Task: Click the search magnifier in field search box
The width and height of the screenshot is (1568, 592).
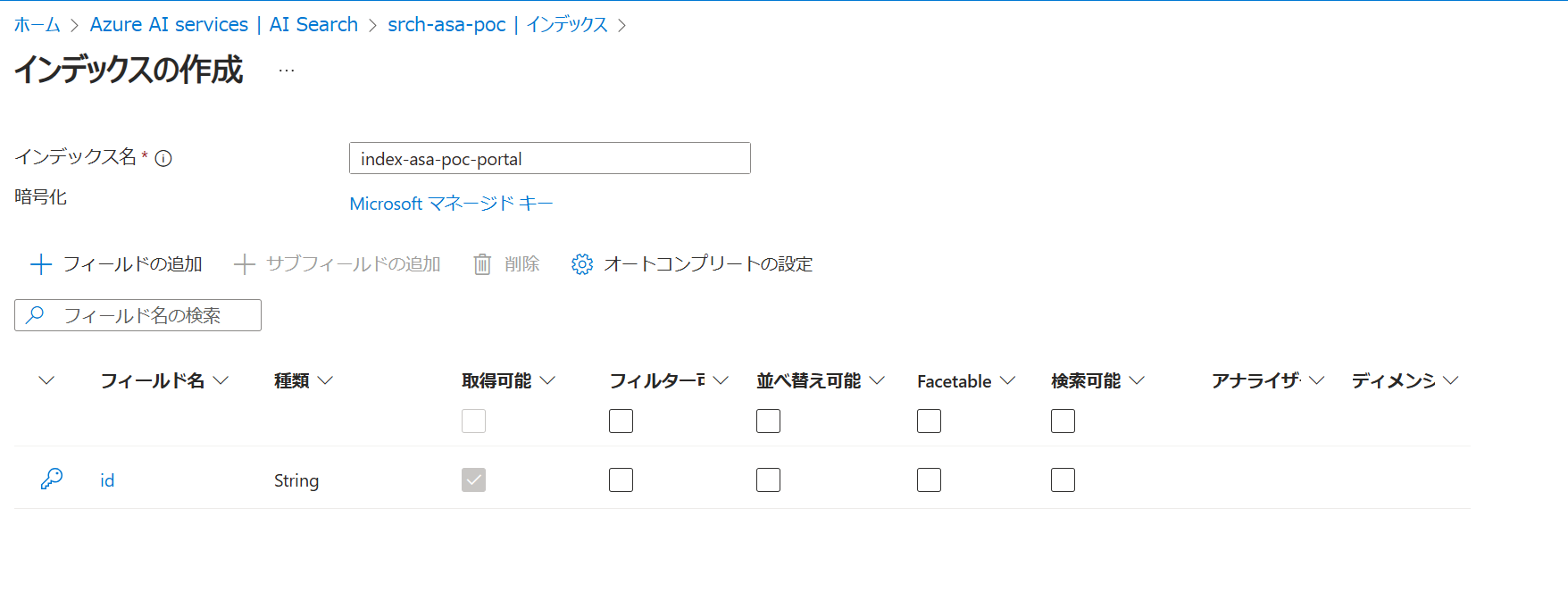Action: [35, 314]
